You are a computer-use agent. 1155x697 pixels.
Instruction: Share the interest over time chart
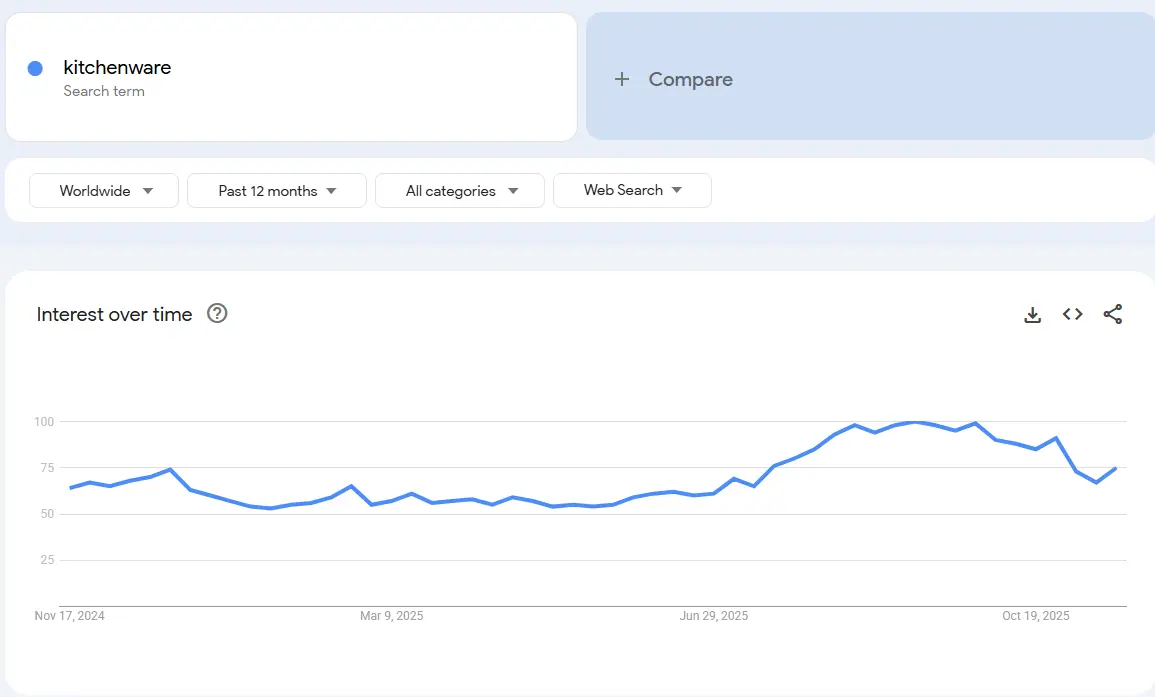click(1113, 315)
